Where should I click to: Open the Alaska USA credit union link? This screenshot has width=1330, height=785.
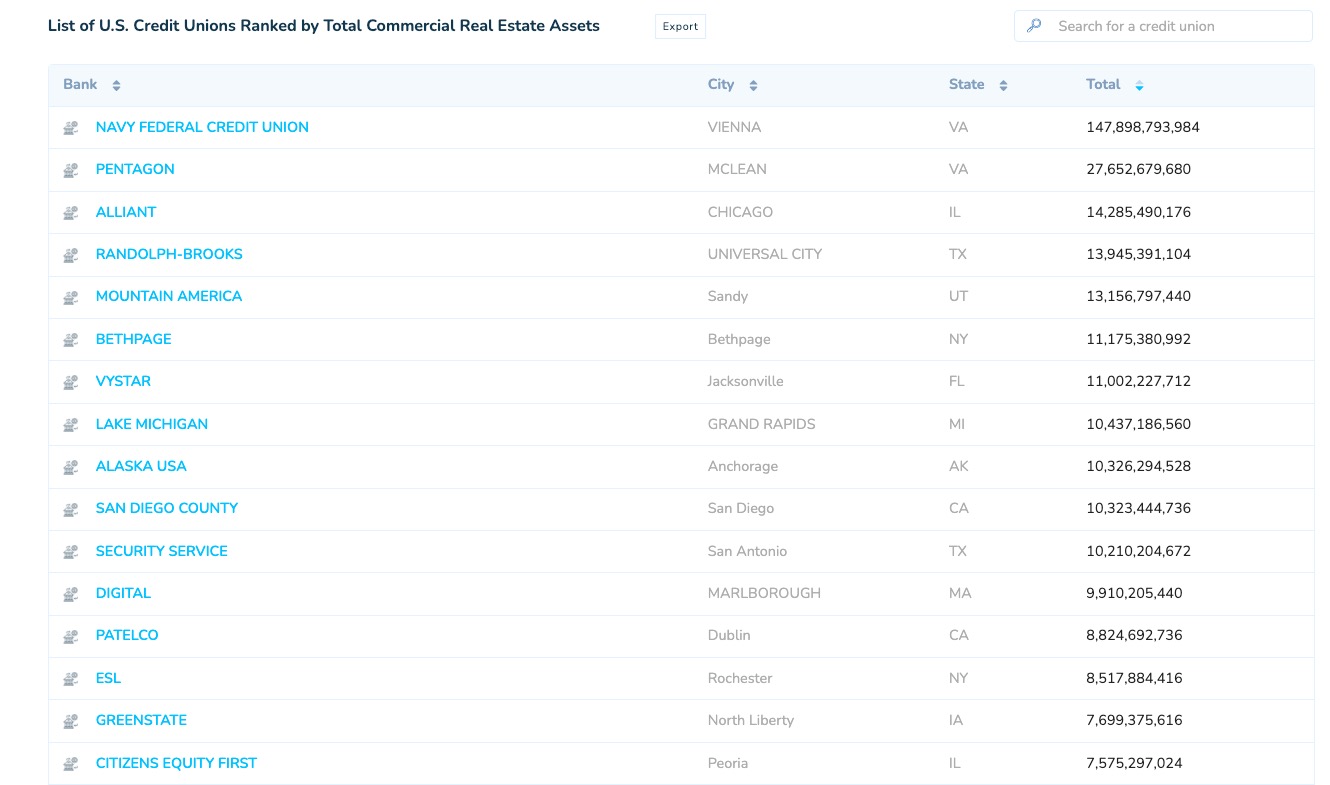point(141,466)
